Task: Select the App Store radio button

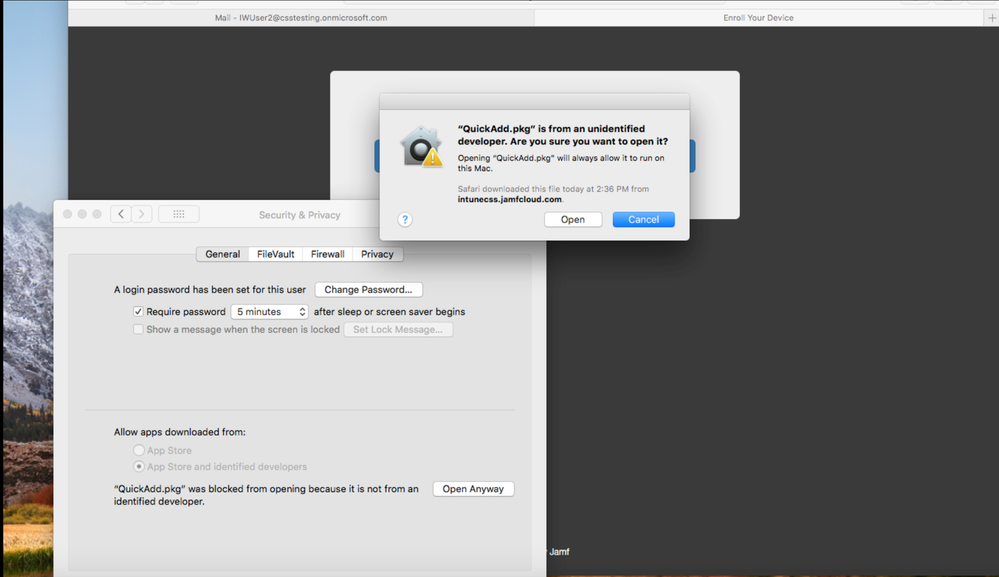Action: tap(138, 450)
